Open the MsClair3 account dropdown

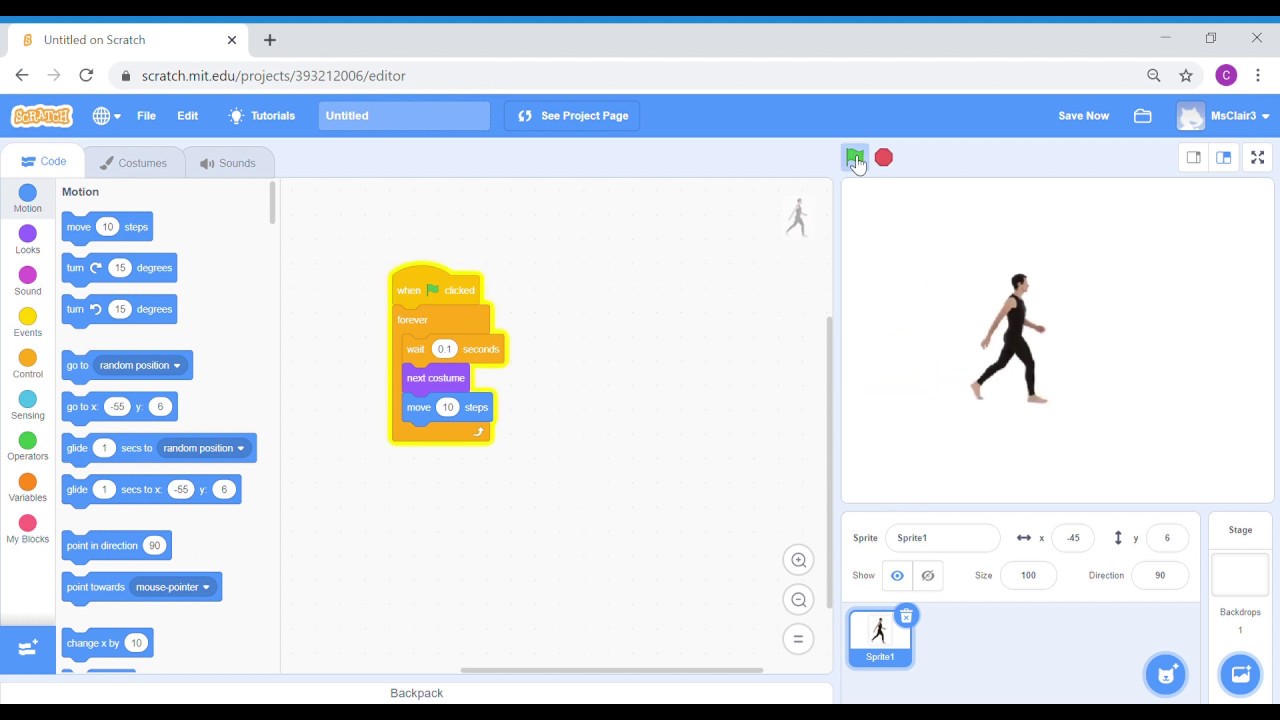click(x=1223, y=116)
